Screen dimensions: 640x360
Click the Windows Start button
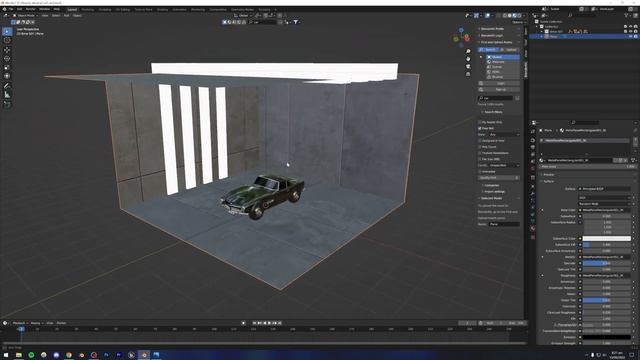(6, 355)
